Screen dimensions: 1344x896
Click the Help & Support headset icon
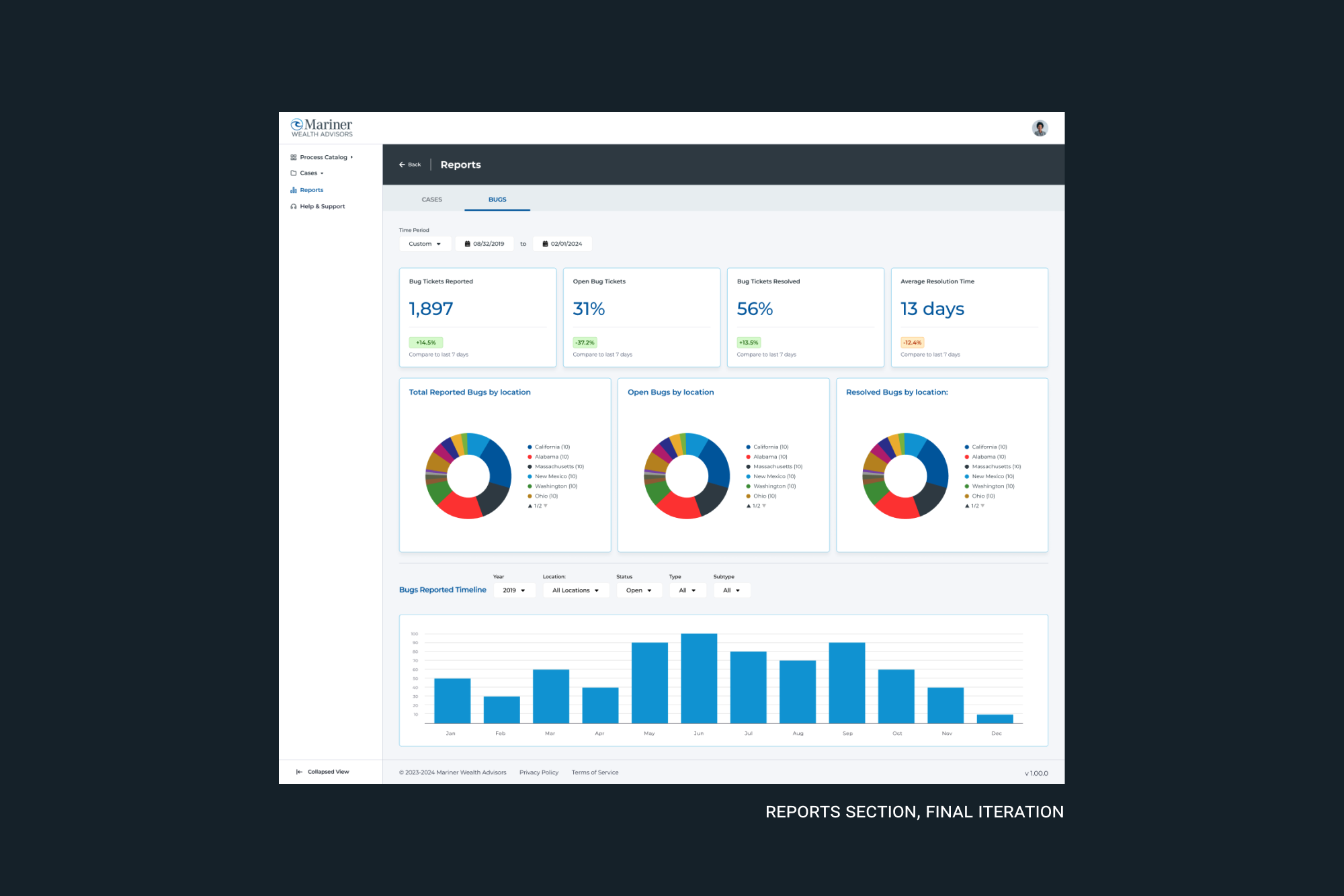coord(293,206)
